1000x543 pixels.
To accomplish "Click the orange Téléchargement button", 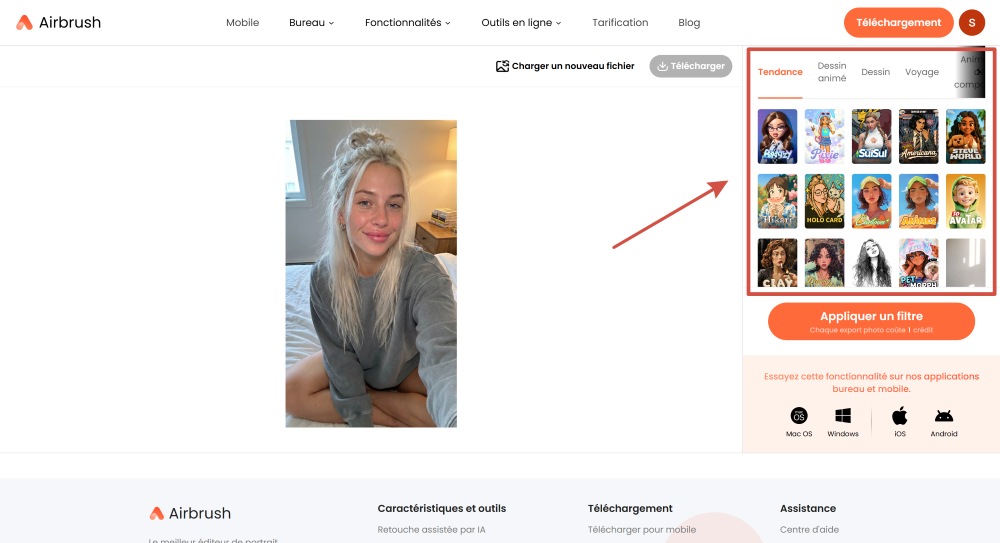I will click(x=898, y=22).
